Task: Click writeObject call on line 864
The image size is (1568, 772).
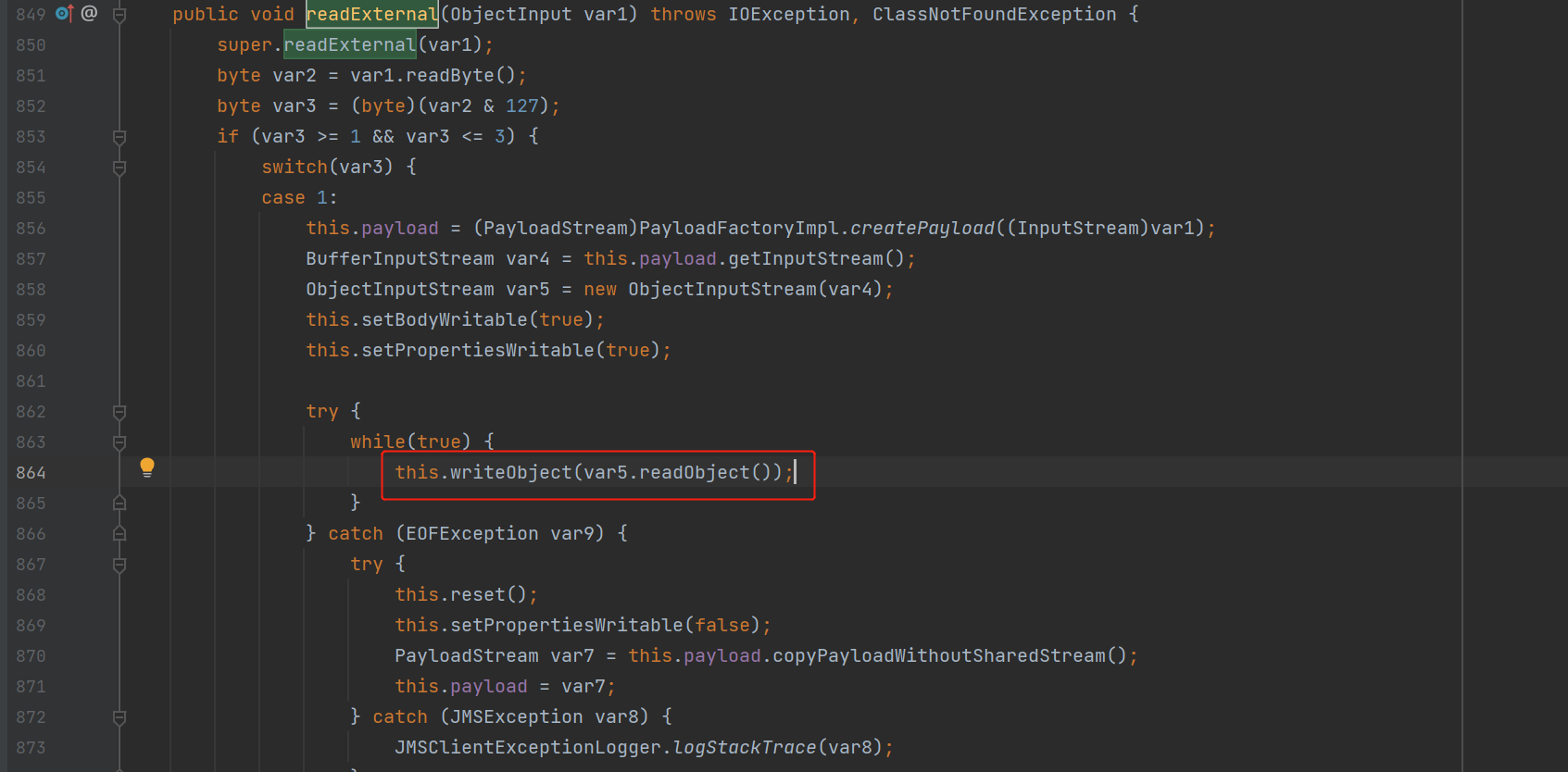Action: (511, 473)
